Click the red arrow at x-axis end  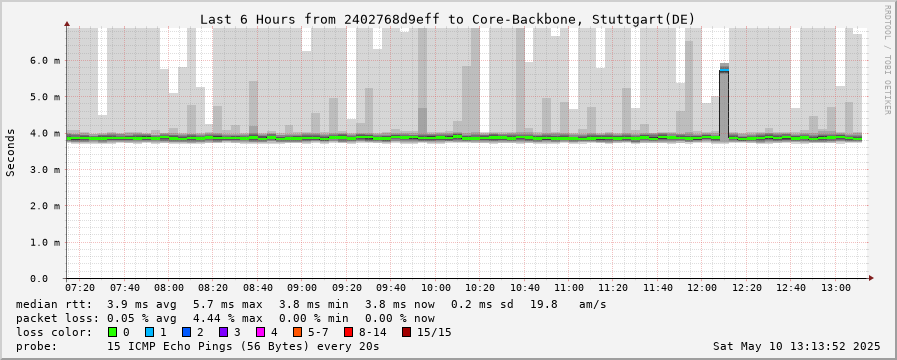click(871, 278)
